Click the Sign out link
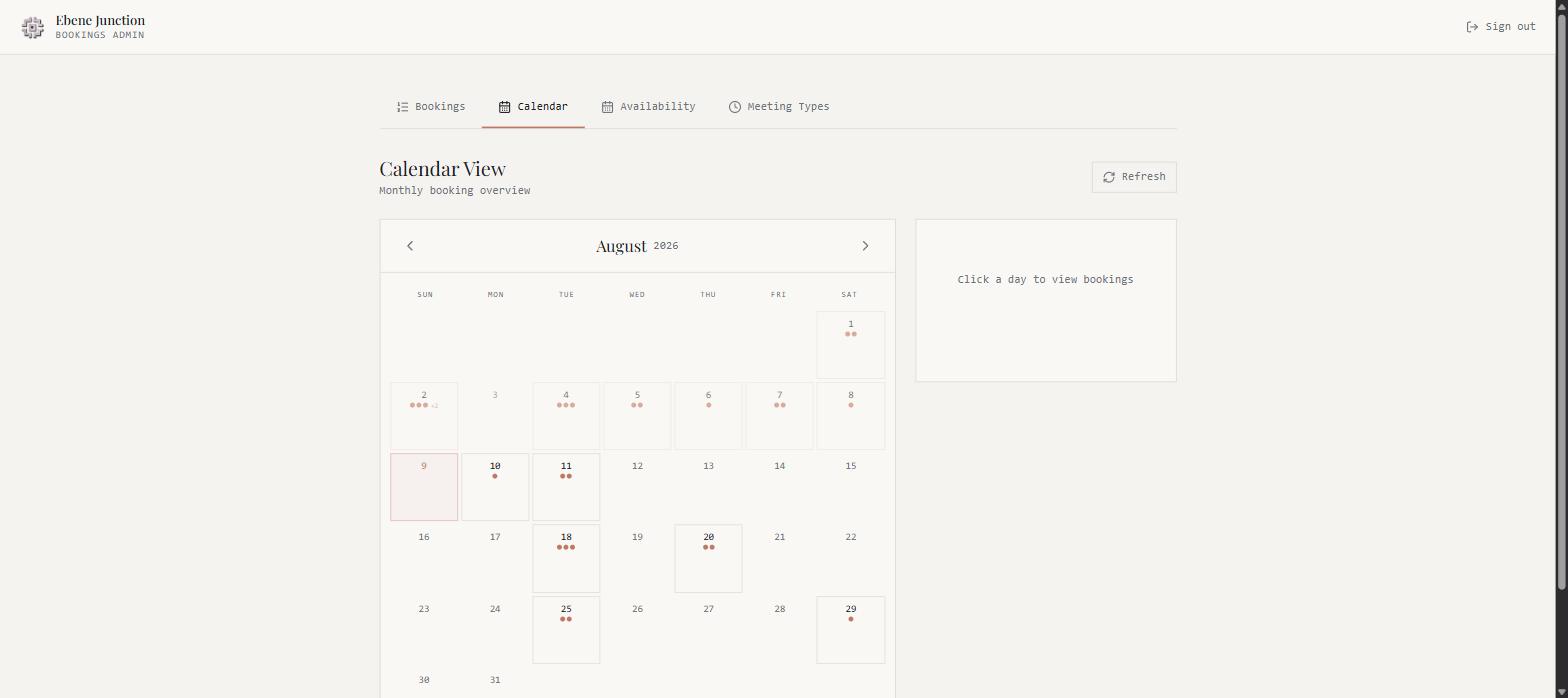 [x=1501, y=27]
